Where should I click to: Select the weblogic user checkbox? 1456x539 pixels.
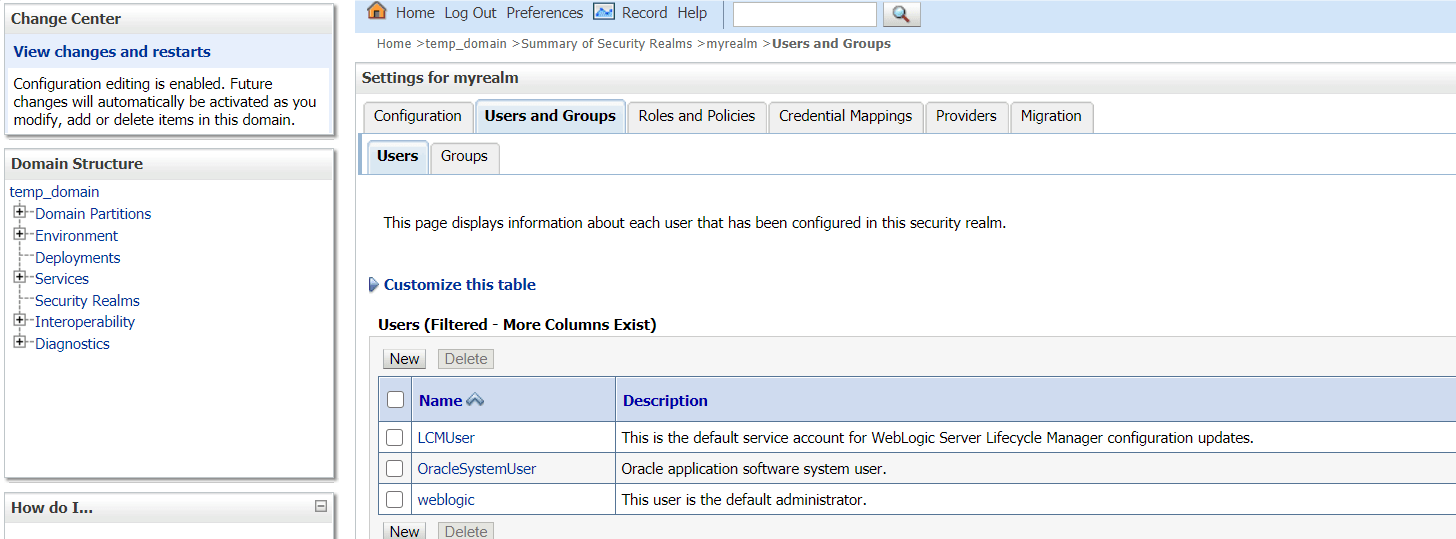point(395,499)
